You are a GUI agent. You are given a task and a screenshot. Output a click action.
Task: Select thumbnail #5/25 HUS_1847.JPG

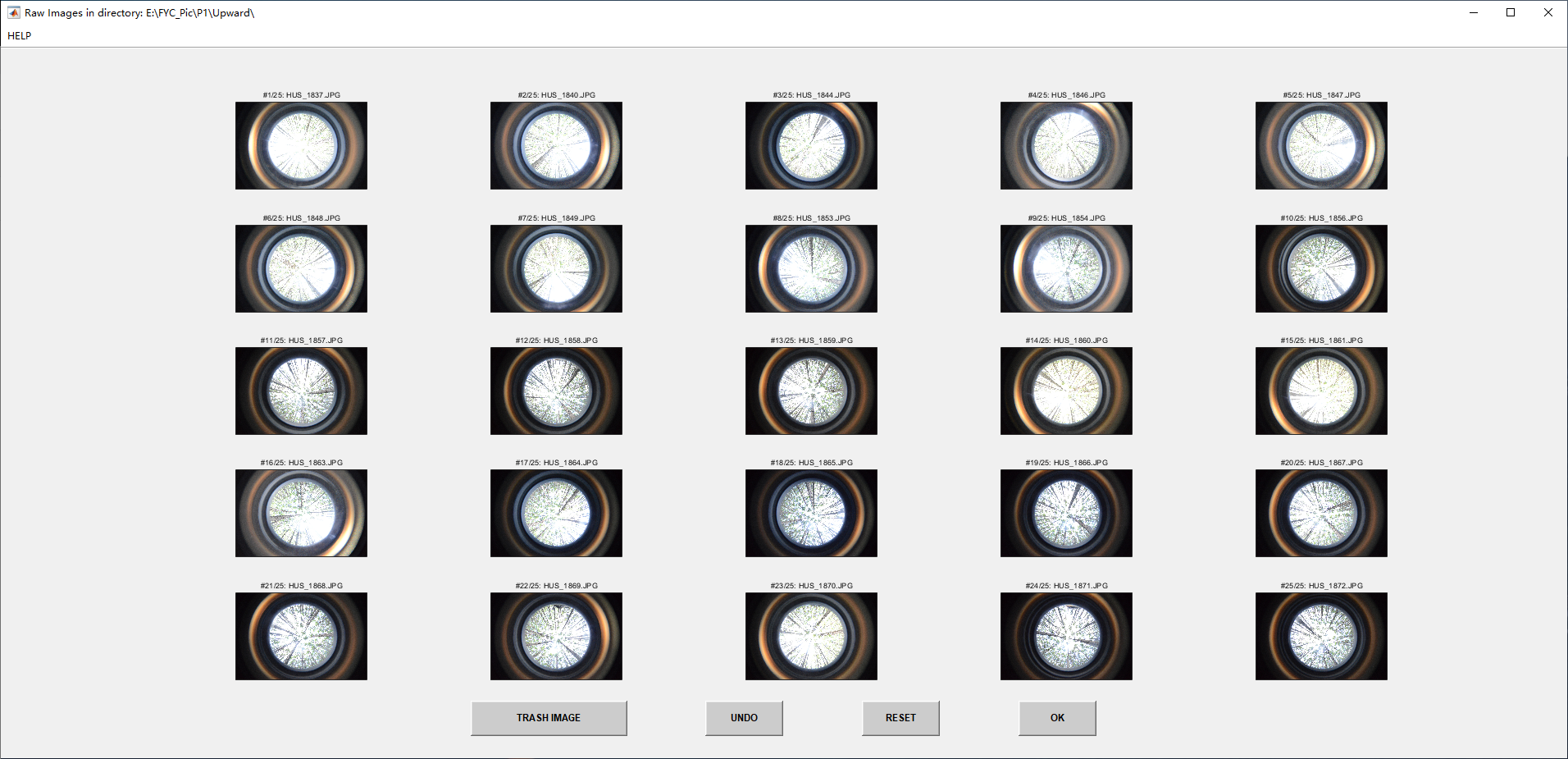pos(1321,145)
